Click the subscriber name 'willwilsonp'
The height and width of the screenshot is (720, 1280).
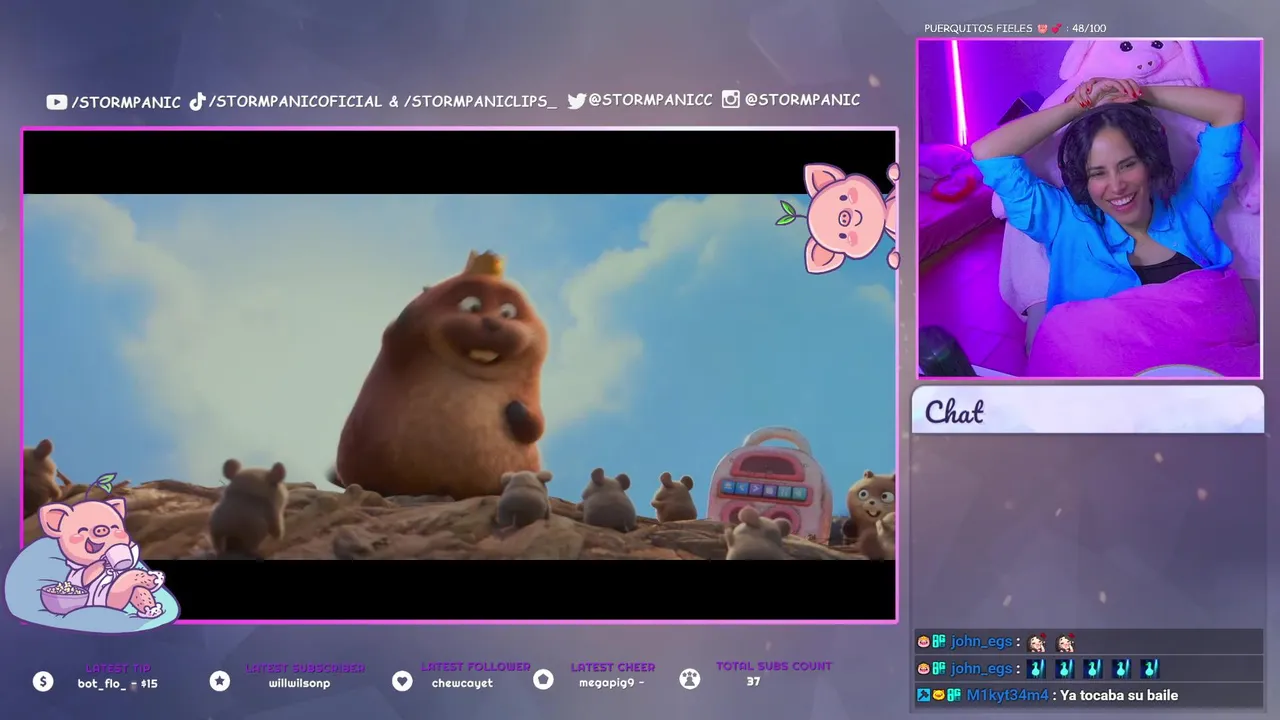click(x=299, y=684)
